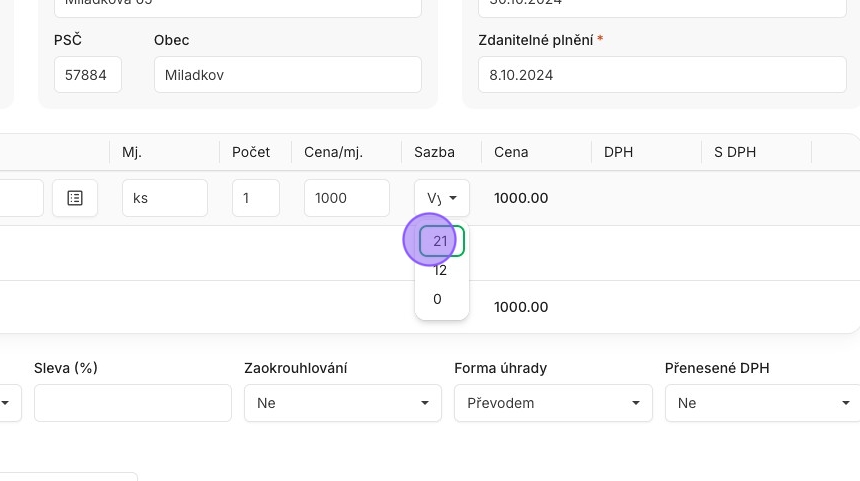Open the Přenesené DPH dropdown

(x=763, y=403)
